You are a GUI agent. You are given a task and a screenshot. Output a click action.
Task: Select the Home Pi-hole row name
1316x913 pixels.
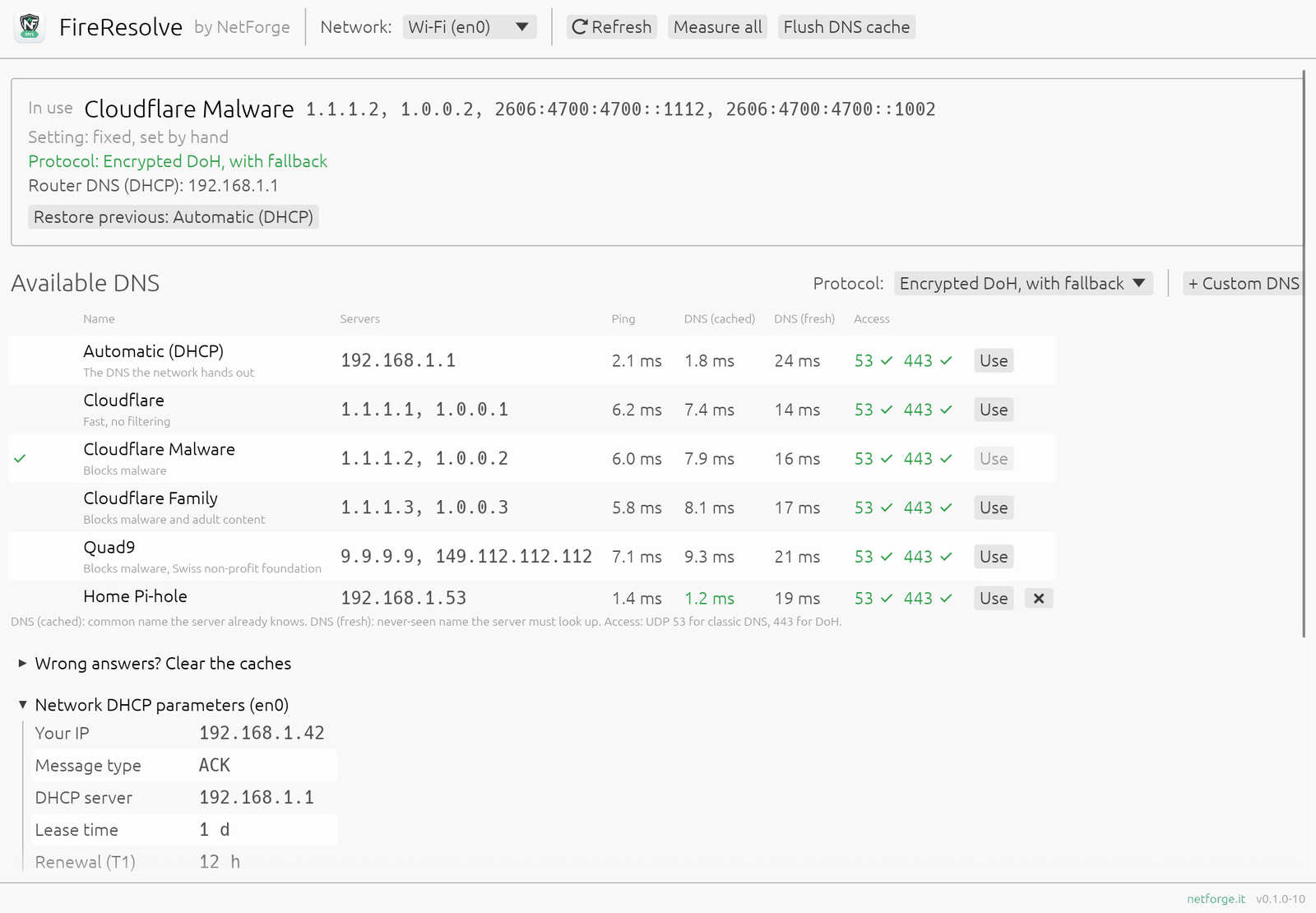tap(135, 596)
